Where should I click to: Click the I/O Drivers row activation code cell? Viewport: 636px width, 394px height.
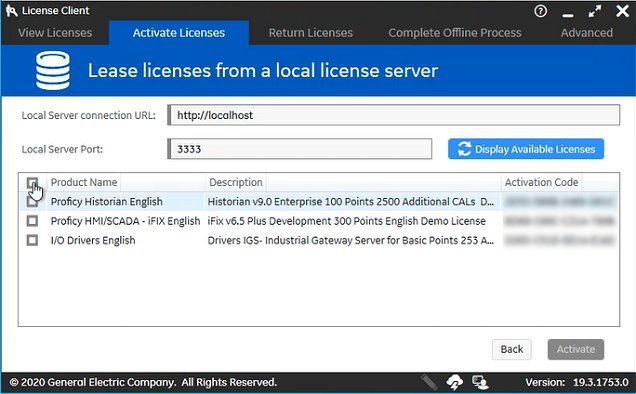tap(560, 240)
